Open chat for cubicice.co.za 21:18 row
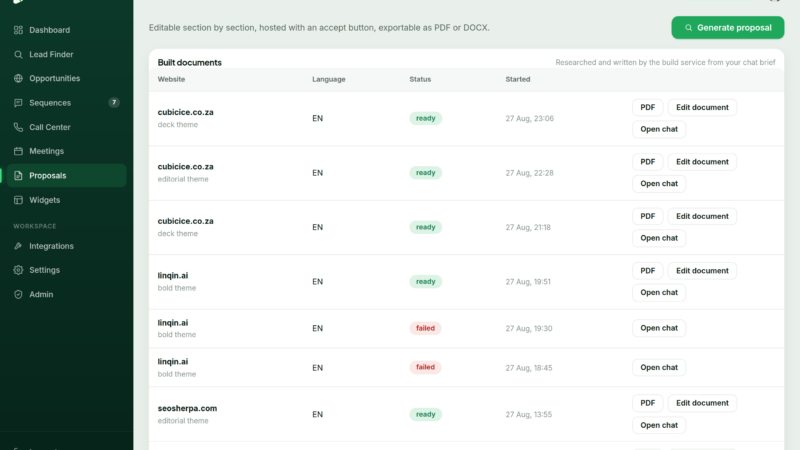800x450 pixels. [x=659, y=238]
